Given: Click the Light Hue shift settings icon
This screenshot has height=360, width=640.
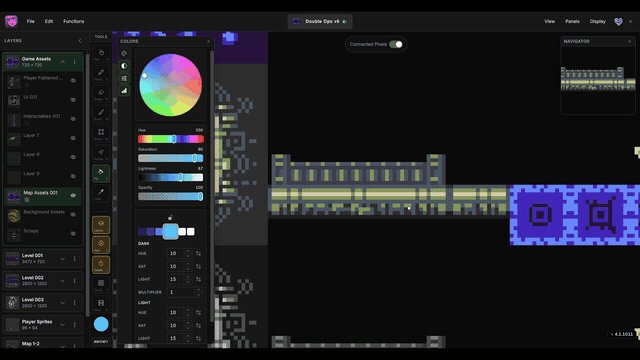Looking at the screenshot, I should coord(198,313).
